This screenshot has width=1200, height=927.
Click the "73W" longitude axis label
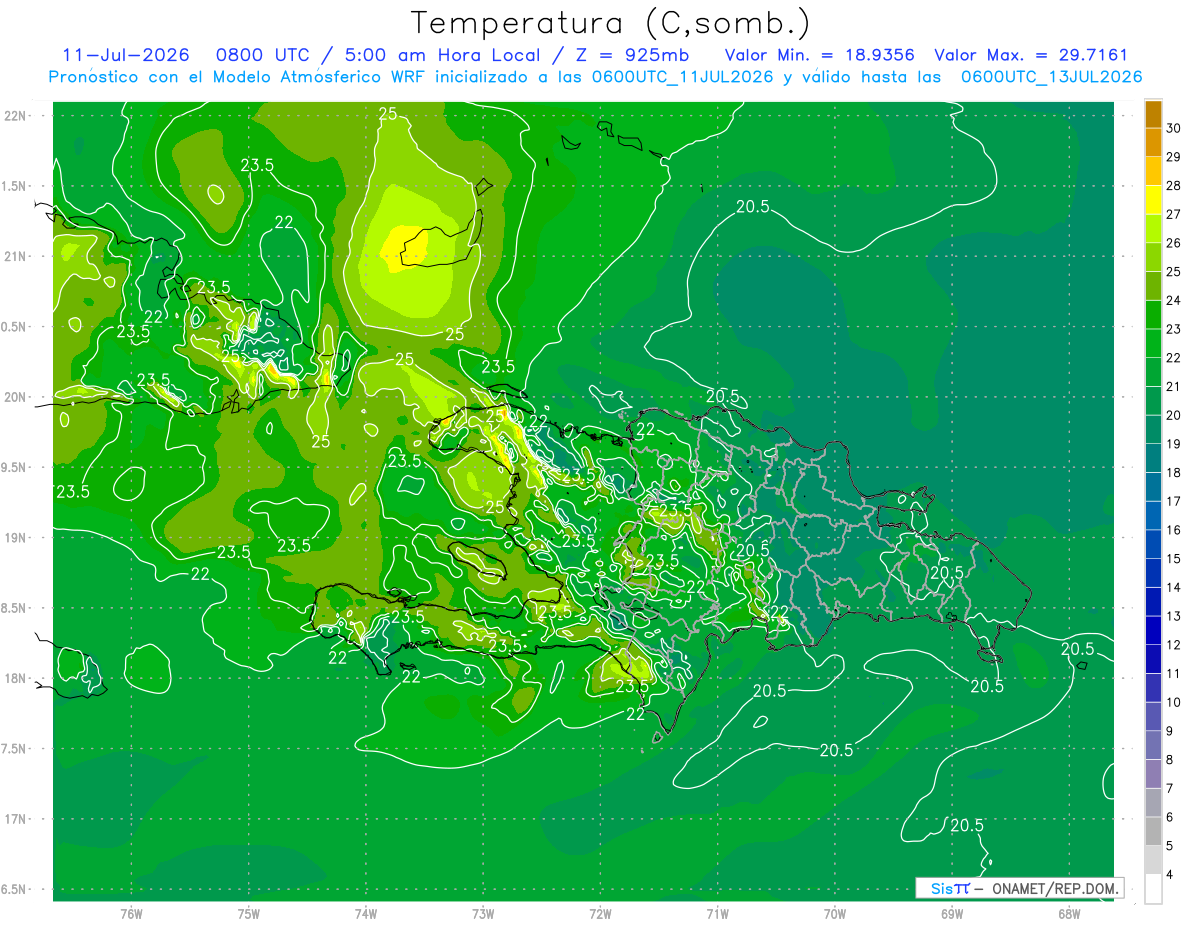click(x=483, y=914)
